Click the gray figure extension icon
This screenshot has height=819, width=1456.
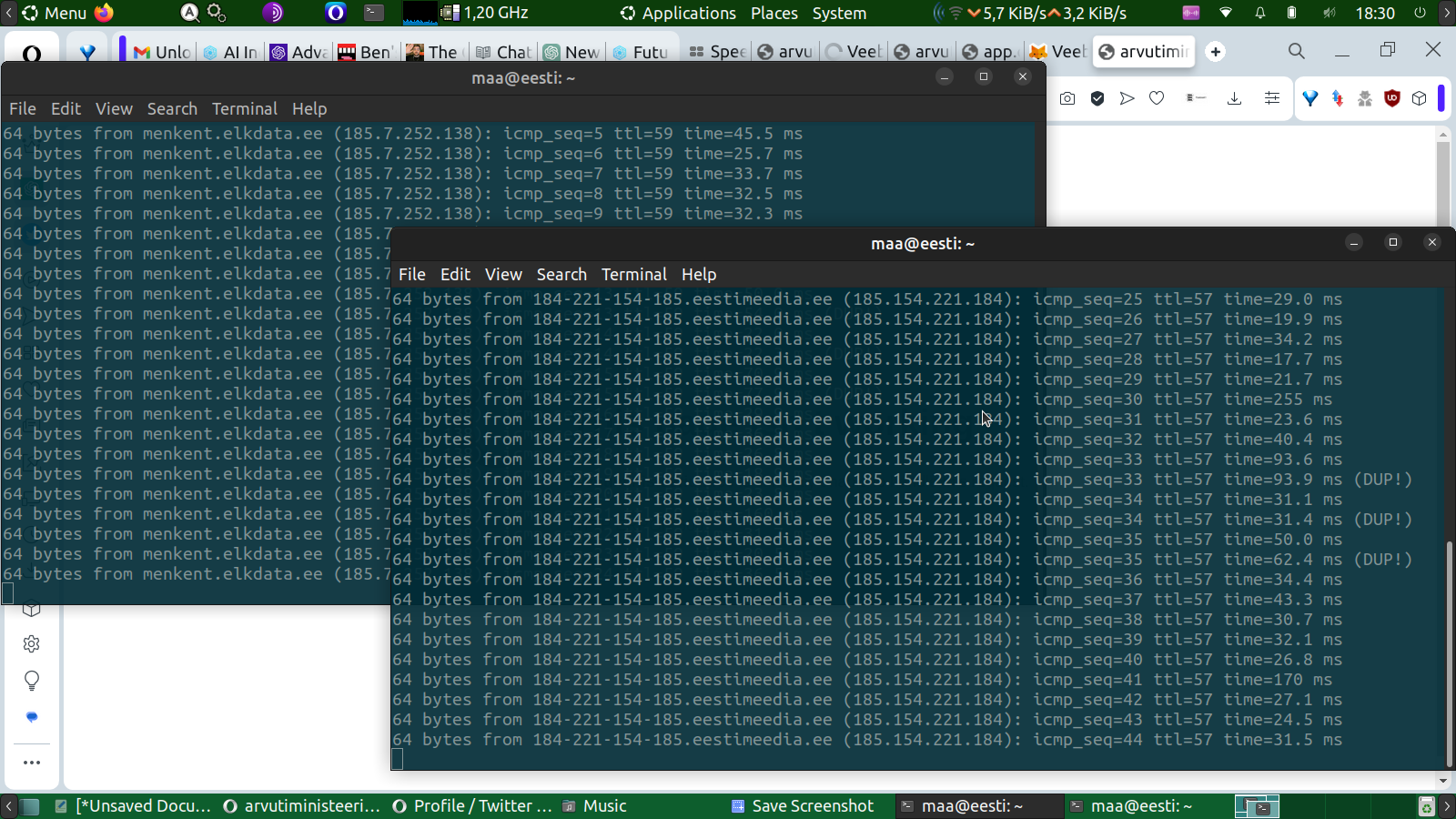point(1365,98)
